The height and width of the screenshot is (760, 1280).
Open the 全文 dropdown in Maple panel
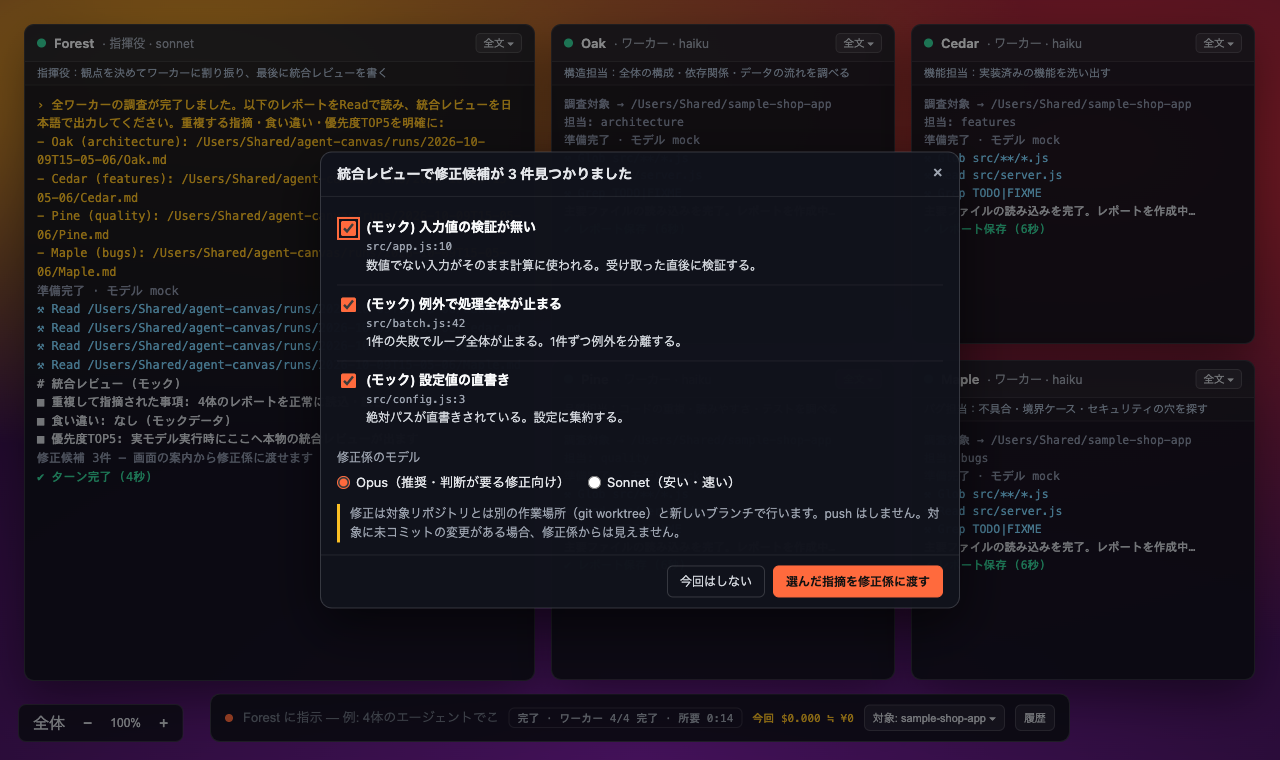[x=1218, y=379]
